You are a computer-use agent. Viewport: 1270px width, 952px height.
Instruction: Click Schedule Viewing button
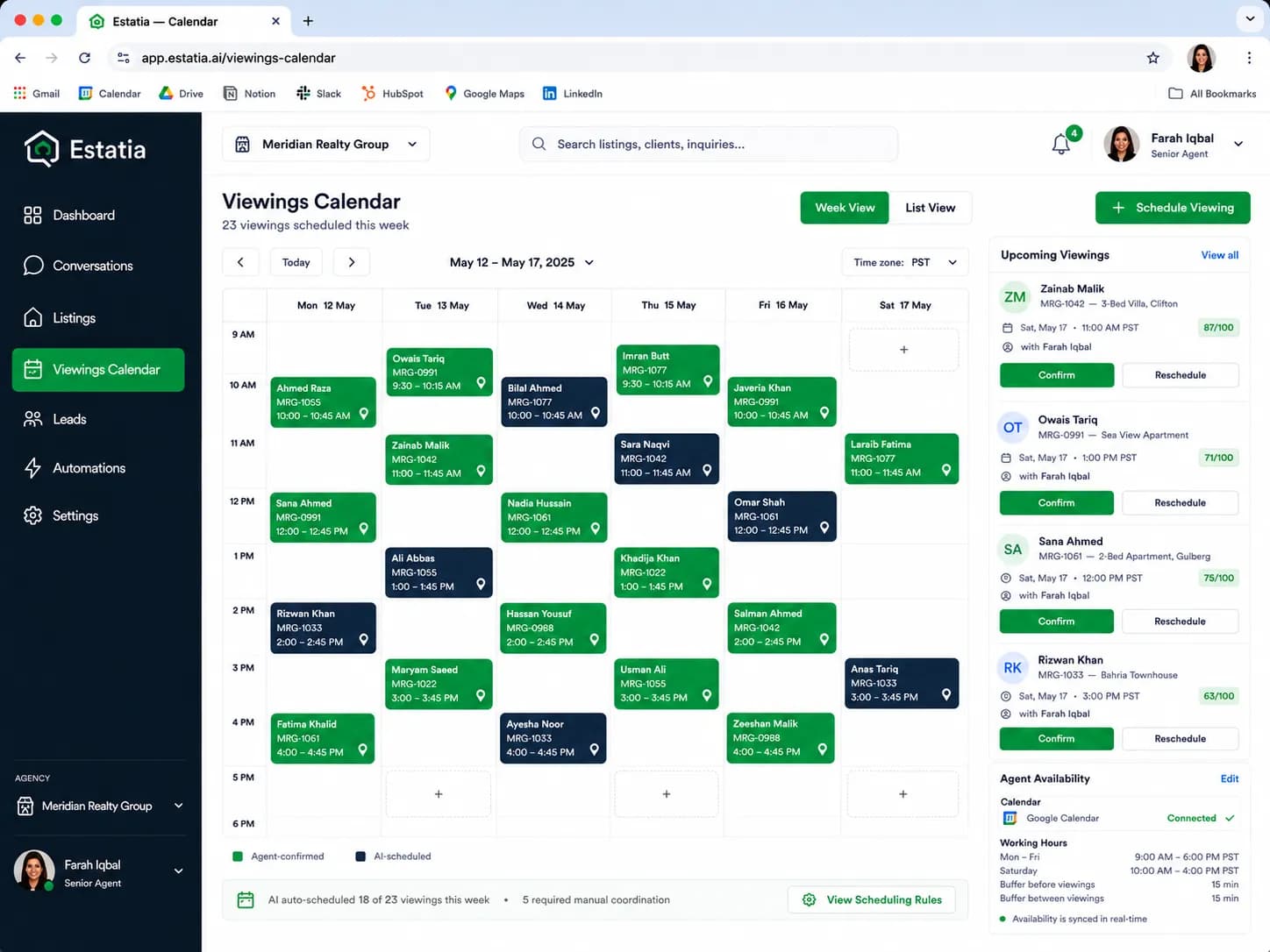click(1173, 208)
